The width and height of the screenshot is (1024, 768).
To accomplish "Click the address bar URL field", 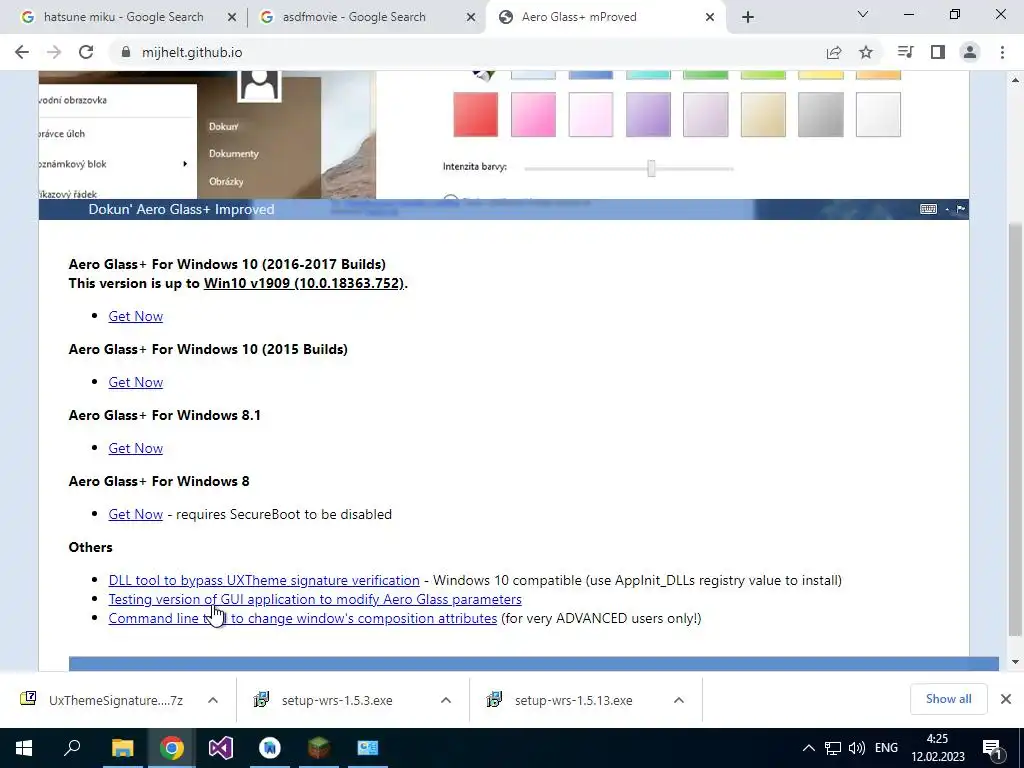I will pyautogui.click(x=457, y=52).
